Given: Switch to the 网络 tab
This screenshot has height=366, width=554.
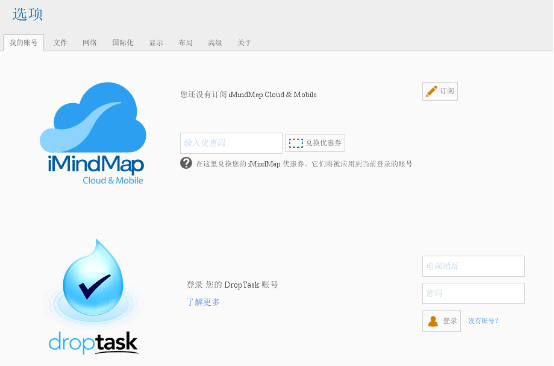Looking at the screenshot, I should [x=89, y=43].
